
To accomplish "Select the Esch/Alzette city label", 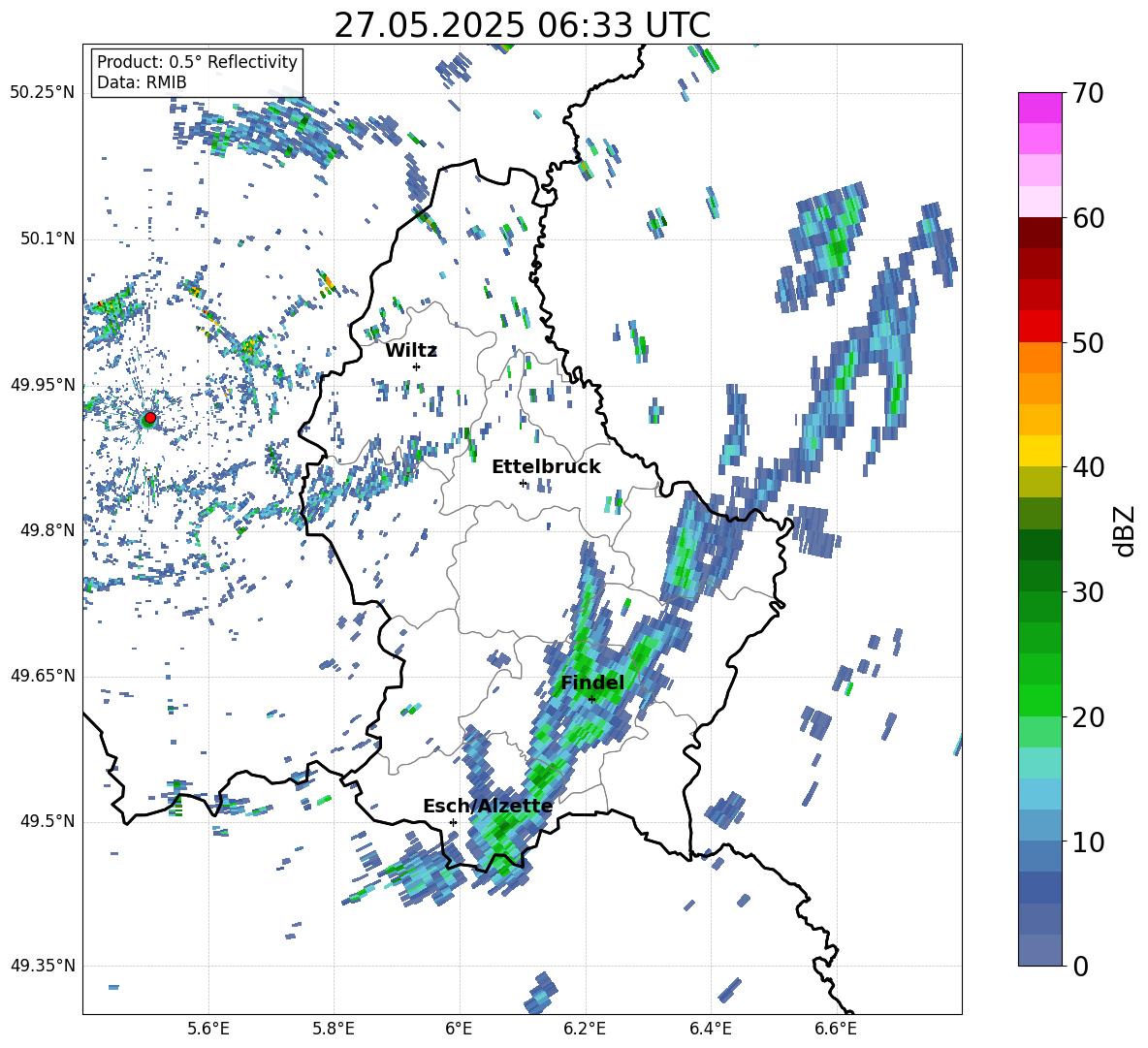I will 488,807.
